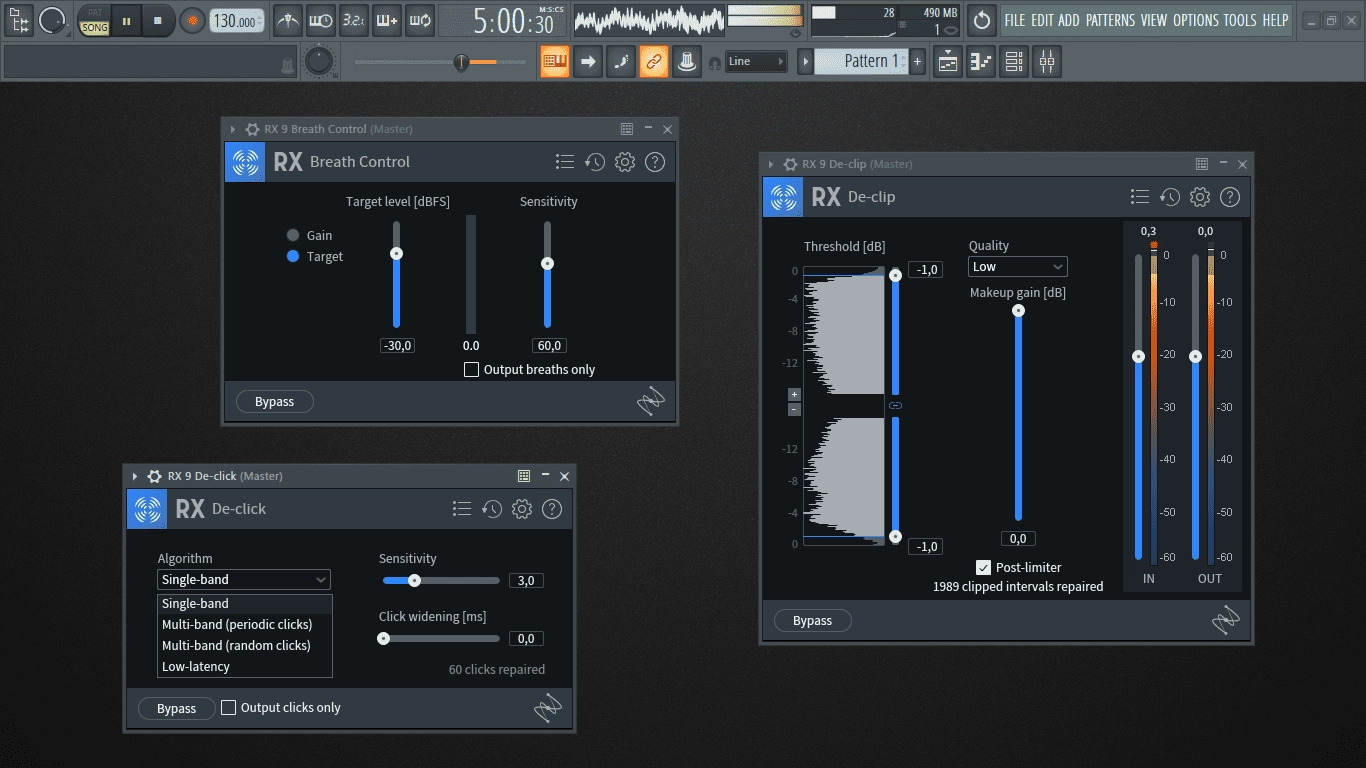1366x768 pixels.
Task: Toggle the metronome icon
Action: pos(288,20)
